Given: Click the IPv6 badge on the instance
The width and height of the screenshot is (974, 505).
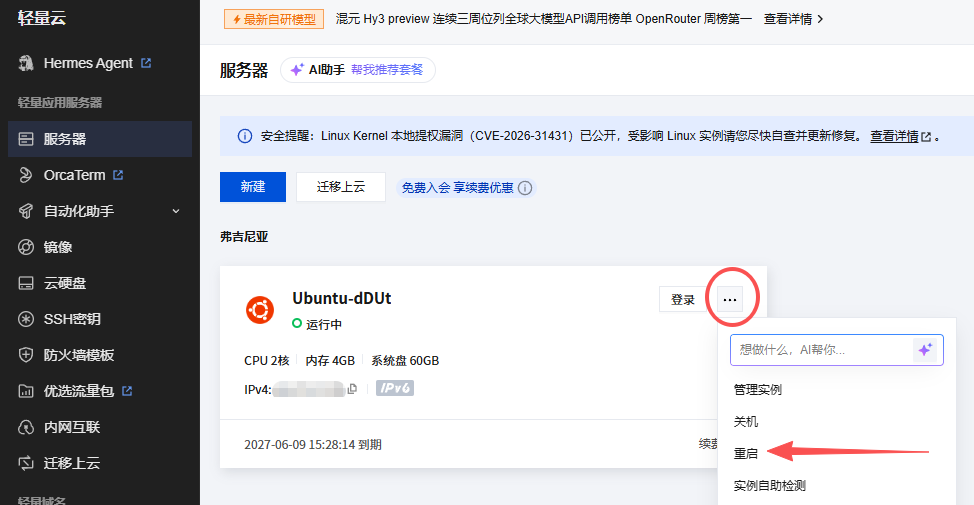Looking at the screenshot, I should tap(395, 388).
